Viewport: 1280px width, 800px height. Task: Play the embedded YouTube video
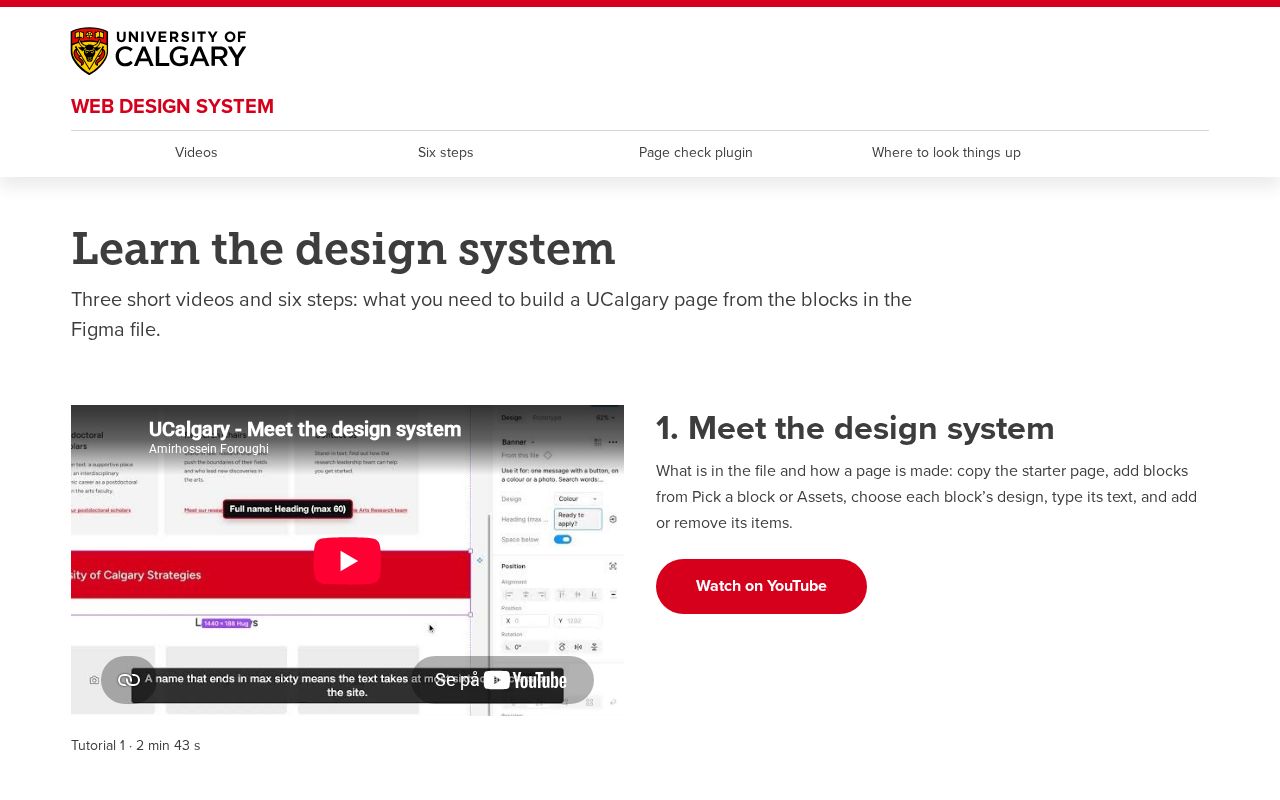pos(347,560)
